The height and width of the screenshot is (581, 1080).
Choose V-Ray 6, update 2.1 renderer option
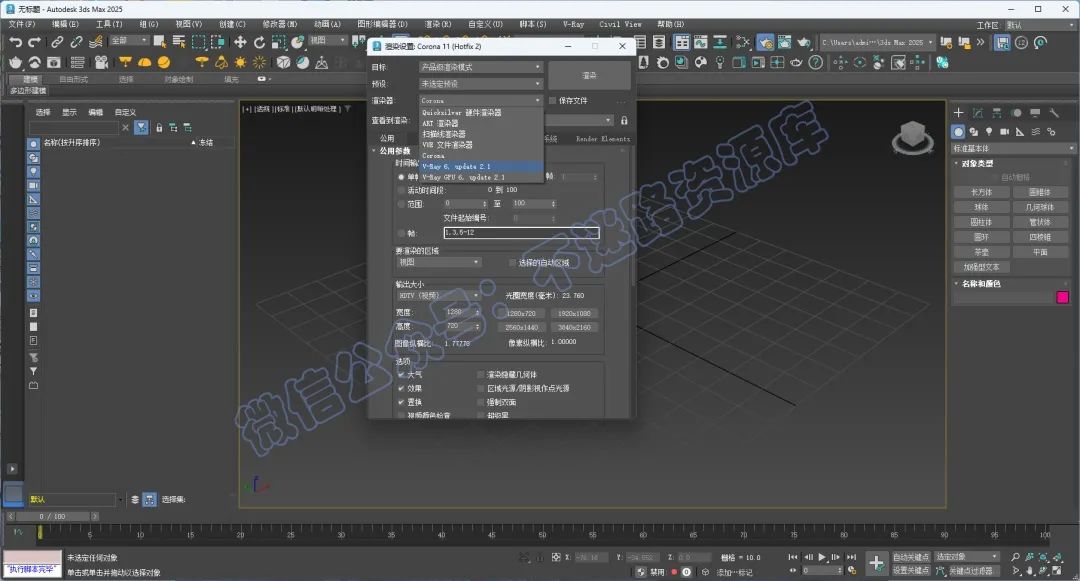pyautogui.click(x=481, y=167)
